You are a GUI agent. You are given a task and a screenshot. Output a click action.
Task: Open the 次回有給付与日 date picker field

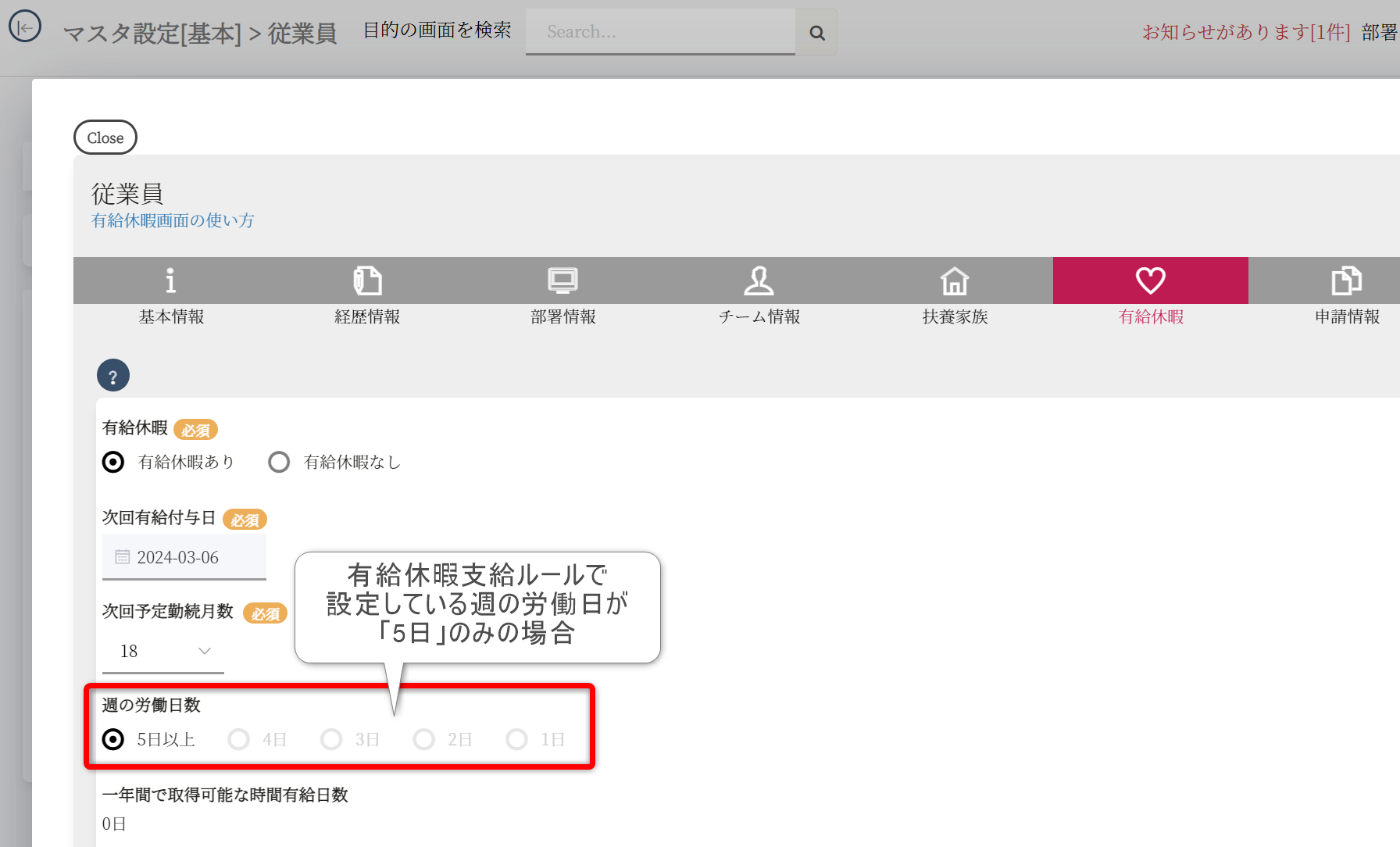184,557
